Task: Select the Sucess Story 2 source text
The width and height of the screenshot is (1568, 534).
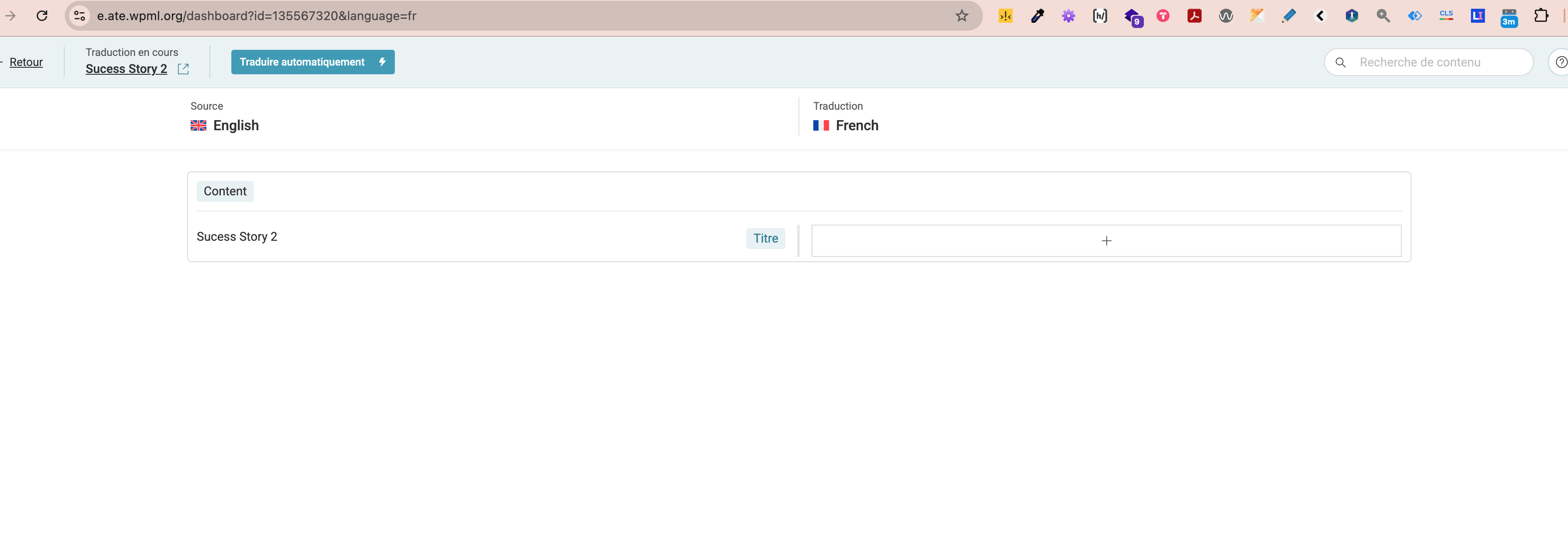Action: (237, 236)
